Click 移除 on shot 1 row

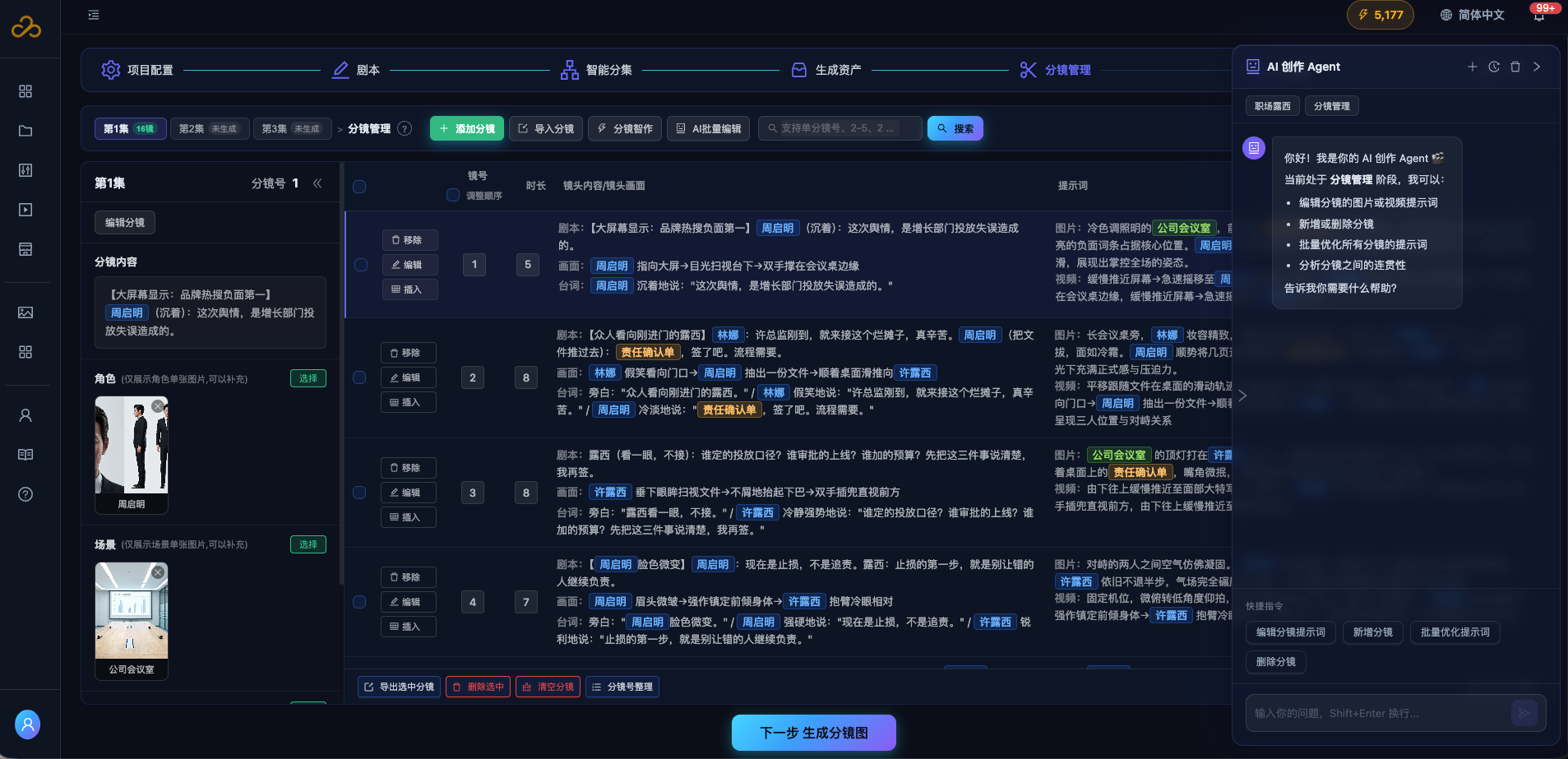(410, 240)
